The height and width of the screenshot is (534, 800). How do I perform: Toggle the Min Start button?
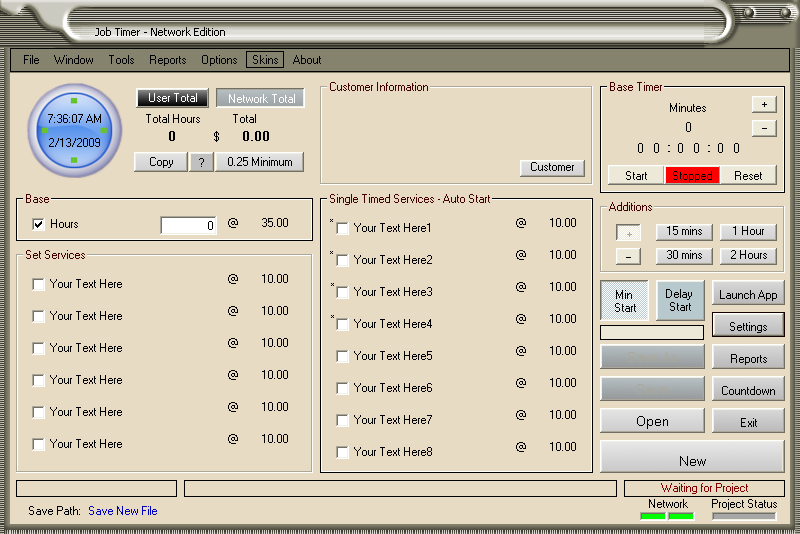pos(624,301)
